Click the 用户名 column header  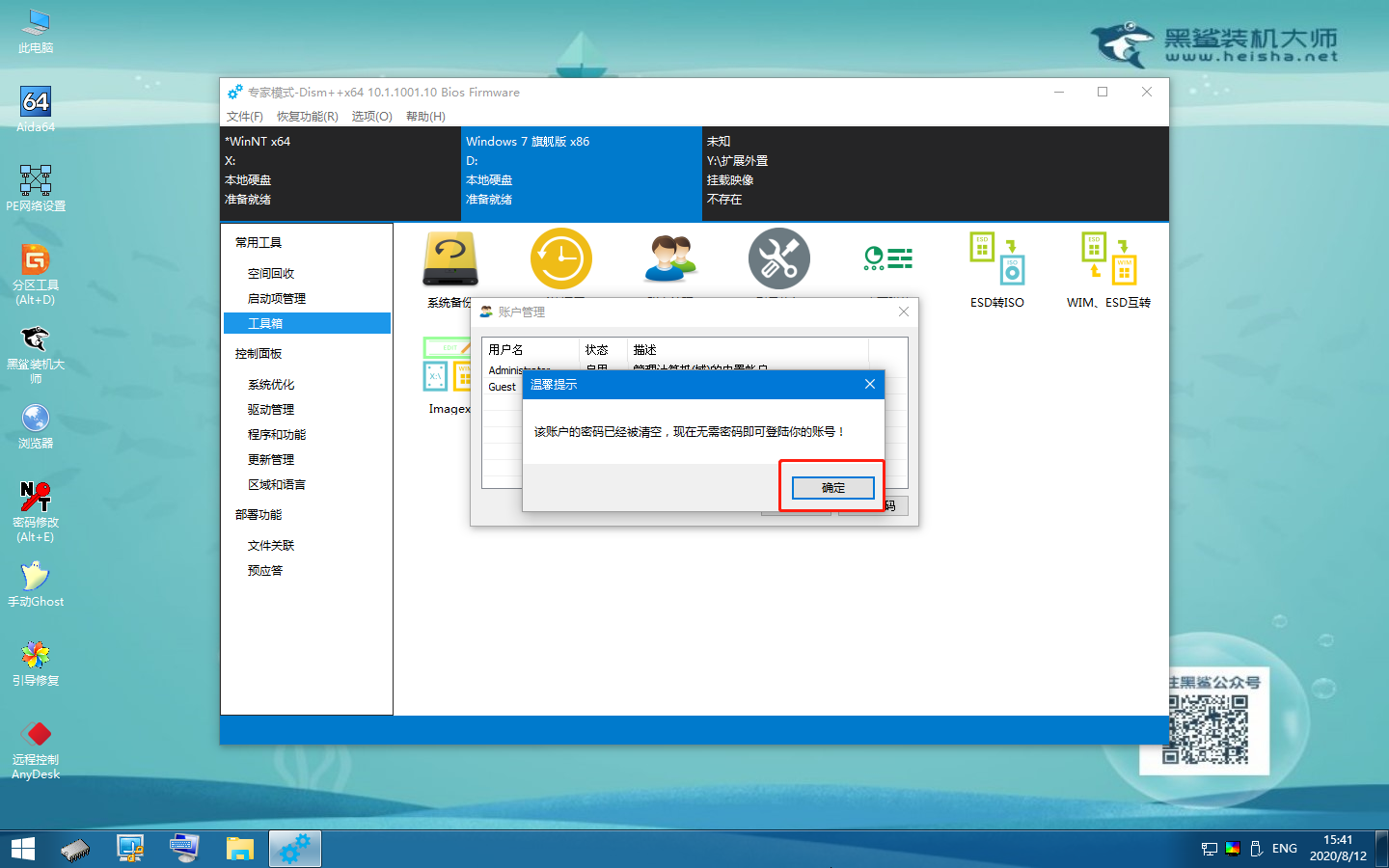(x=530, y=349)
